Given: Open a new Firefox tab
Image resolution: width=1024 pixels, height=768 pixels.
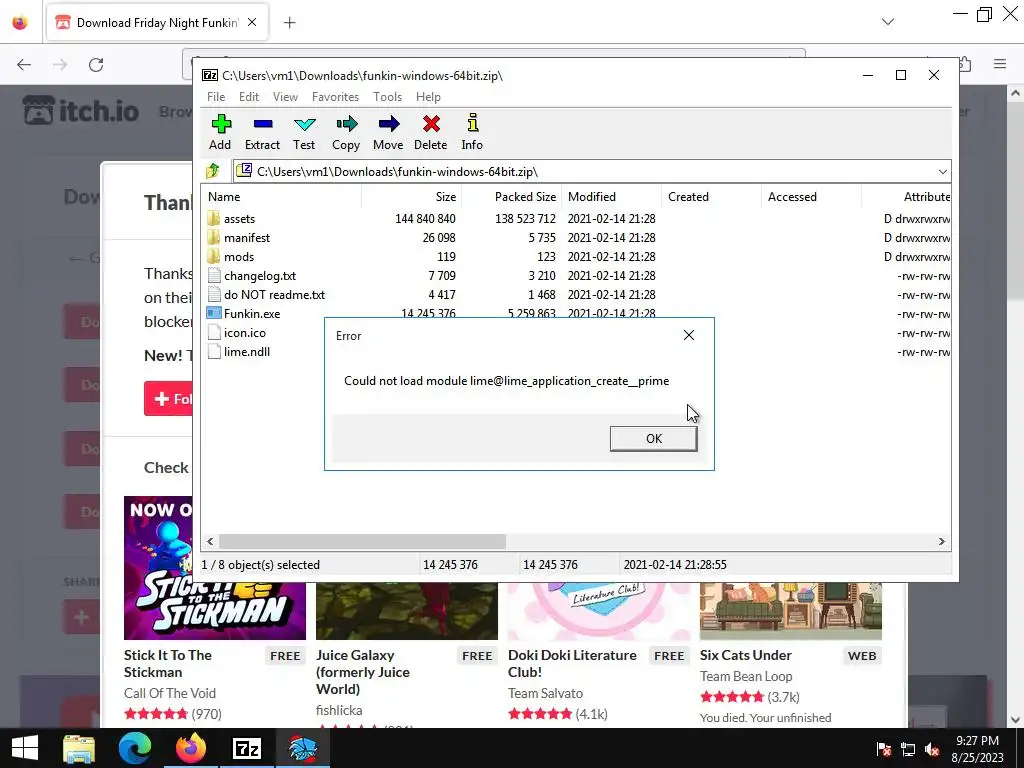Looking at the screenshot, I should (289, 23).
